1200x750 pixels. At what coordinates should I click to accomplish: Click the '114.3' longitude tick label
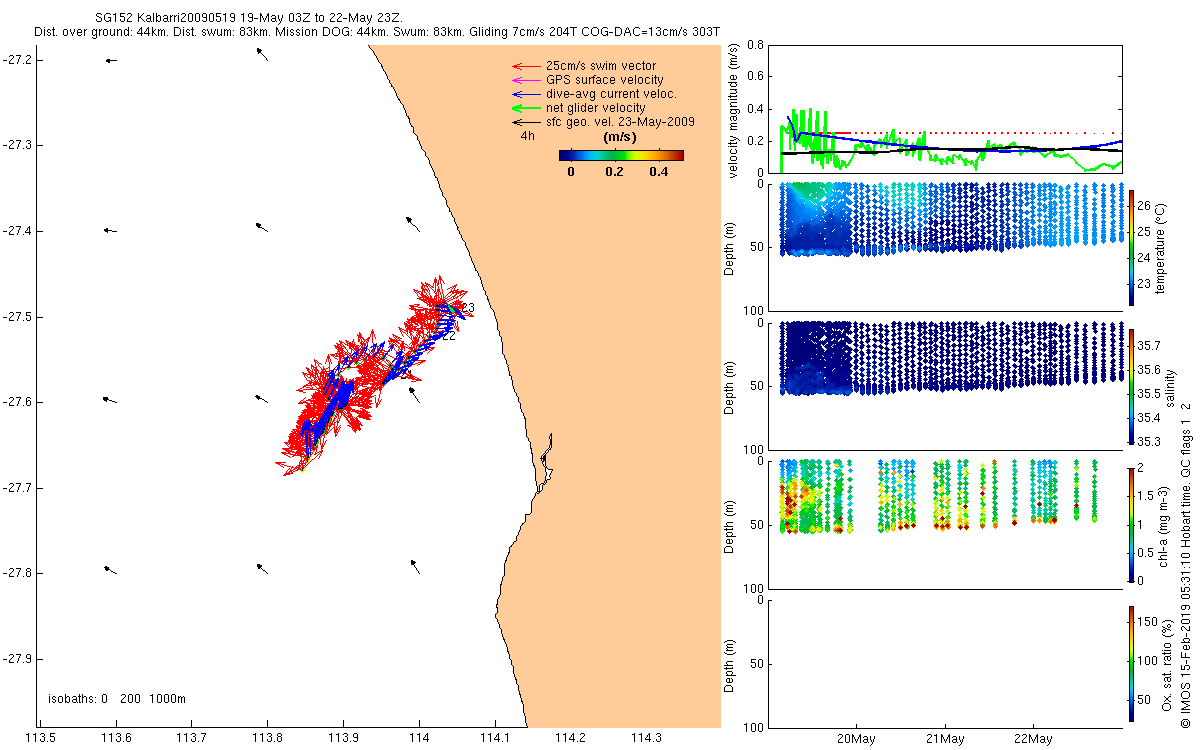click(646, 739)
